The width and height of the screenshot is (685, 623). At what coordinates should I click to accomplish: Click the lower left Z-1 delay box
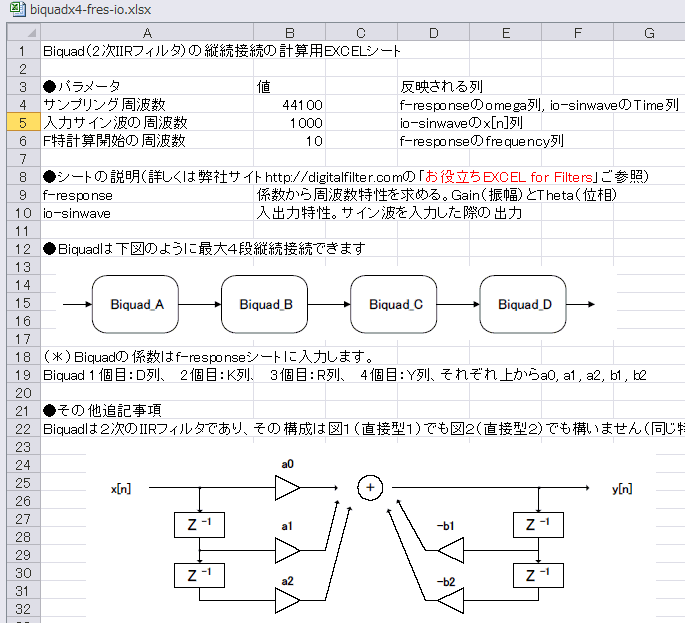199,575
